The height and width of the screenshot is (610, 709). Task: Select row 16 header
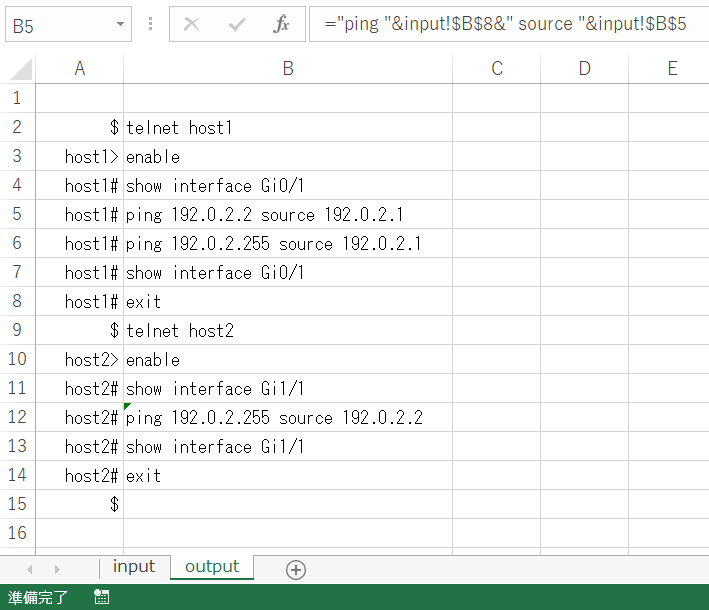tap(17, 533)
